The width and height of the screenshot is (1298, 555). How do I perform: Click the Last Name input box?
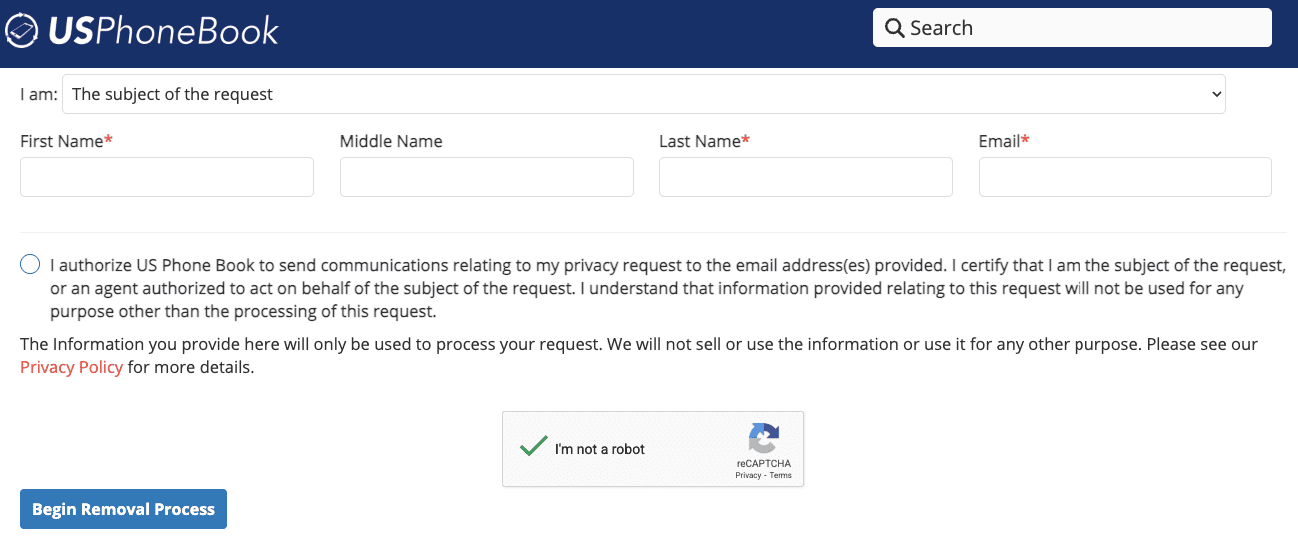click(805, 177)
